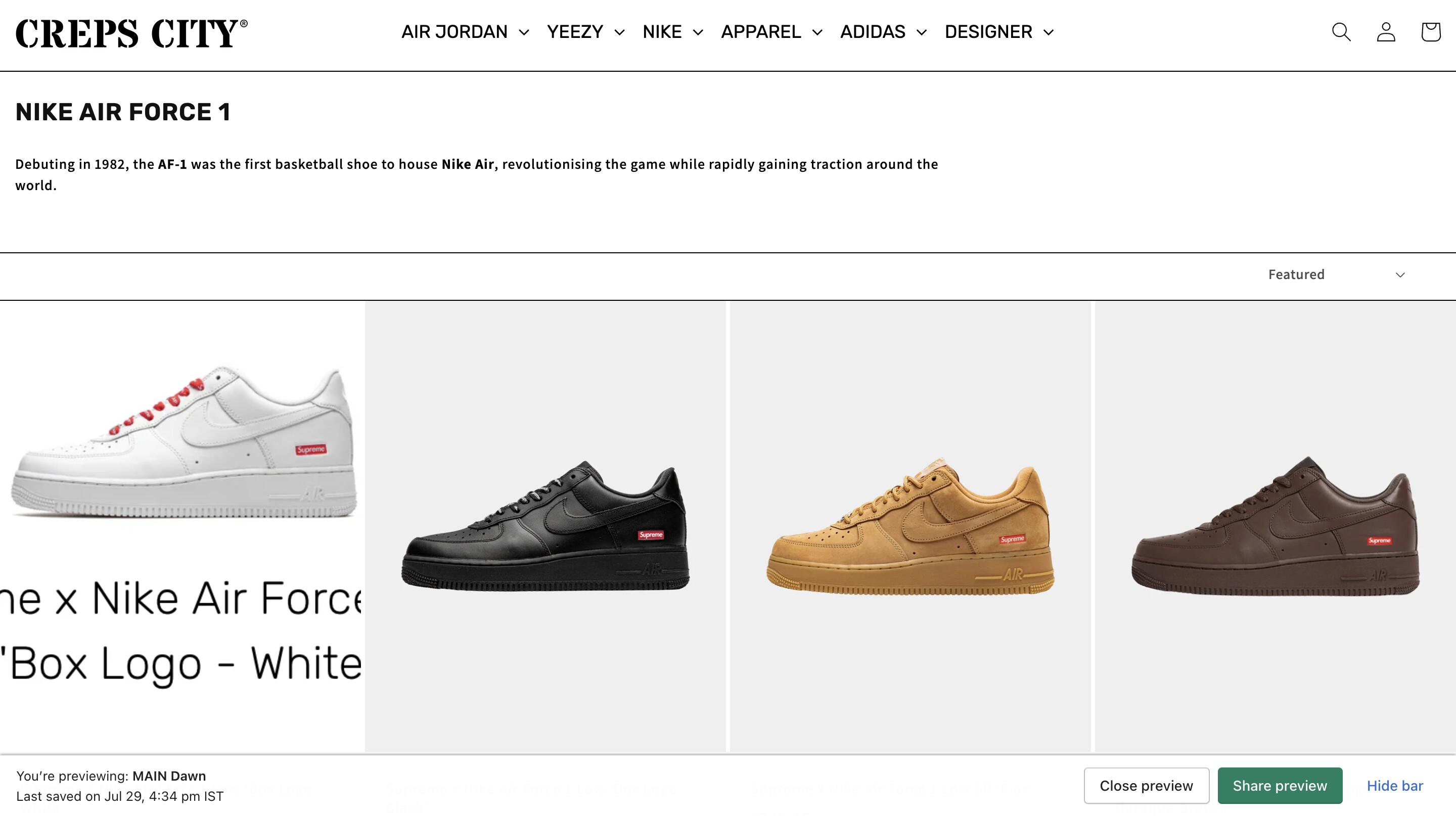
Task: Expand the Adidas menu
Action: [883, 32]
